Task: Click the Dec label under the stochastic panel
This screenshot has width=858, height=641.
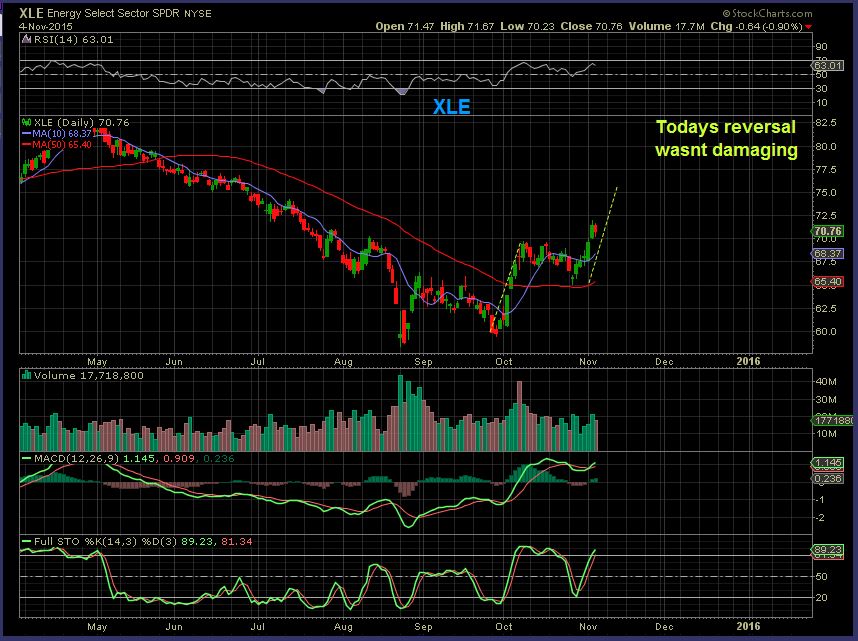Action: pos(664,627)
